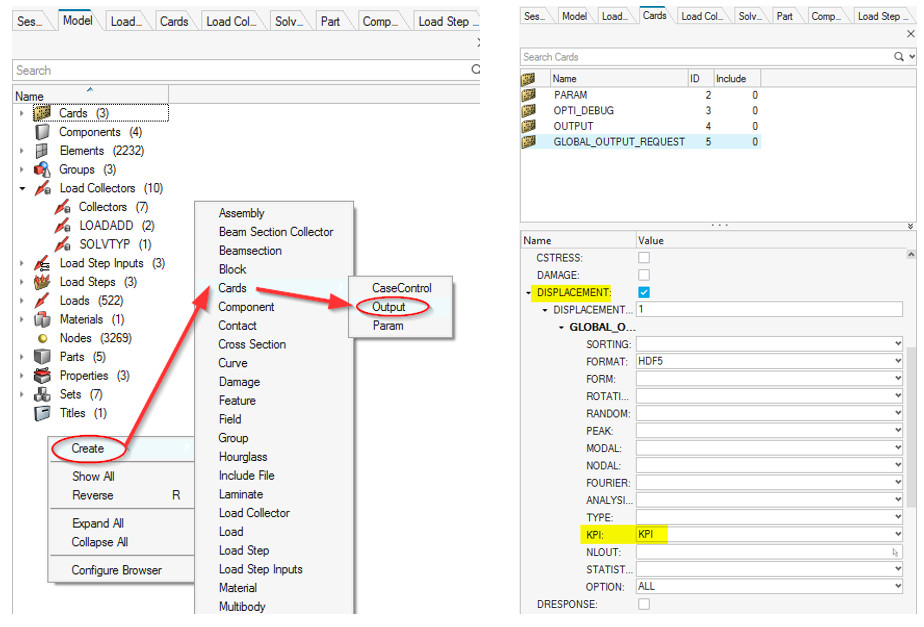Click the Materials tree icon
Viewport: 924px width, 627px height.
pos(42,320)
